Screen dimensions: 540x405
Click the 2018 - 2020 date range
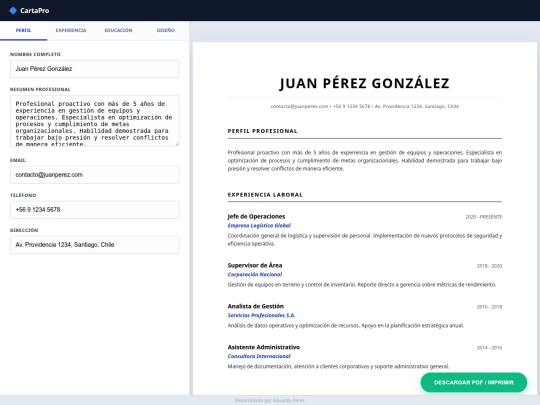(x=489, y=266)
